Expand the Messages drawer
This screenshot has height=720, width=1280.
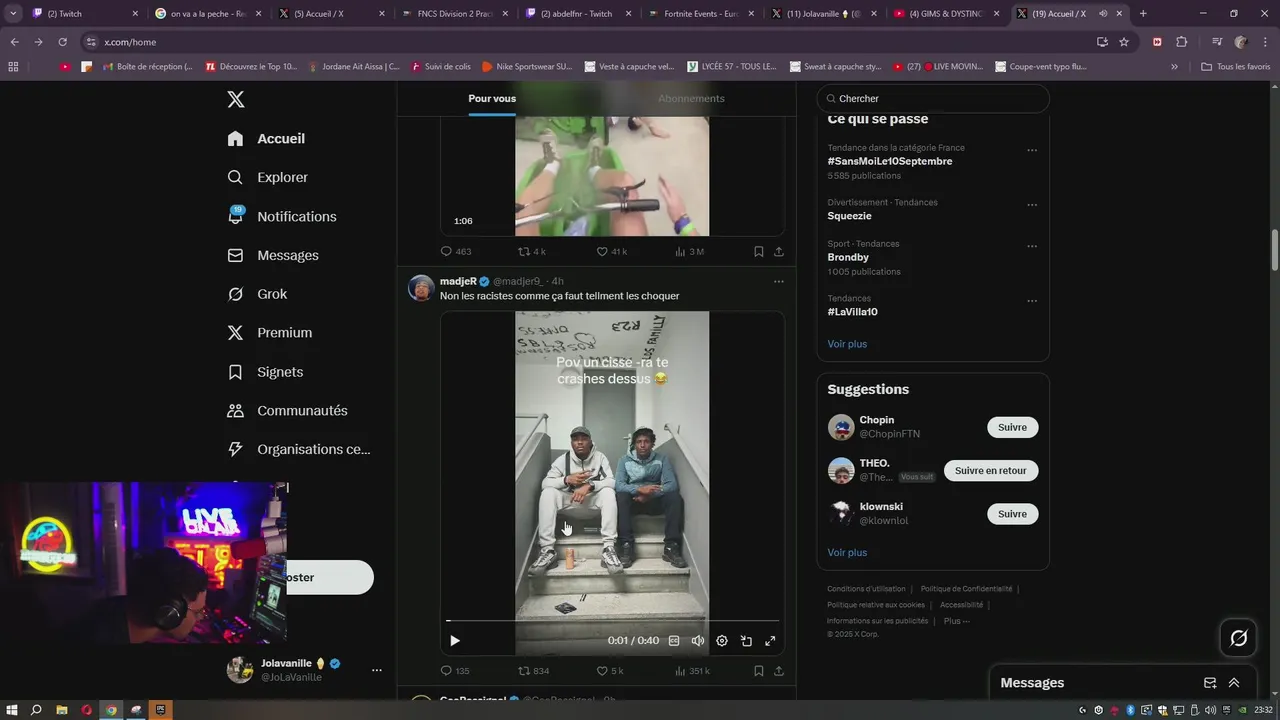[x=1234, y=683]
